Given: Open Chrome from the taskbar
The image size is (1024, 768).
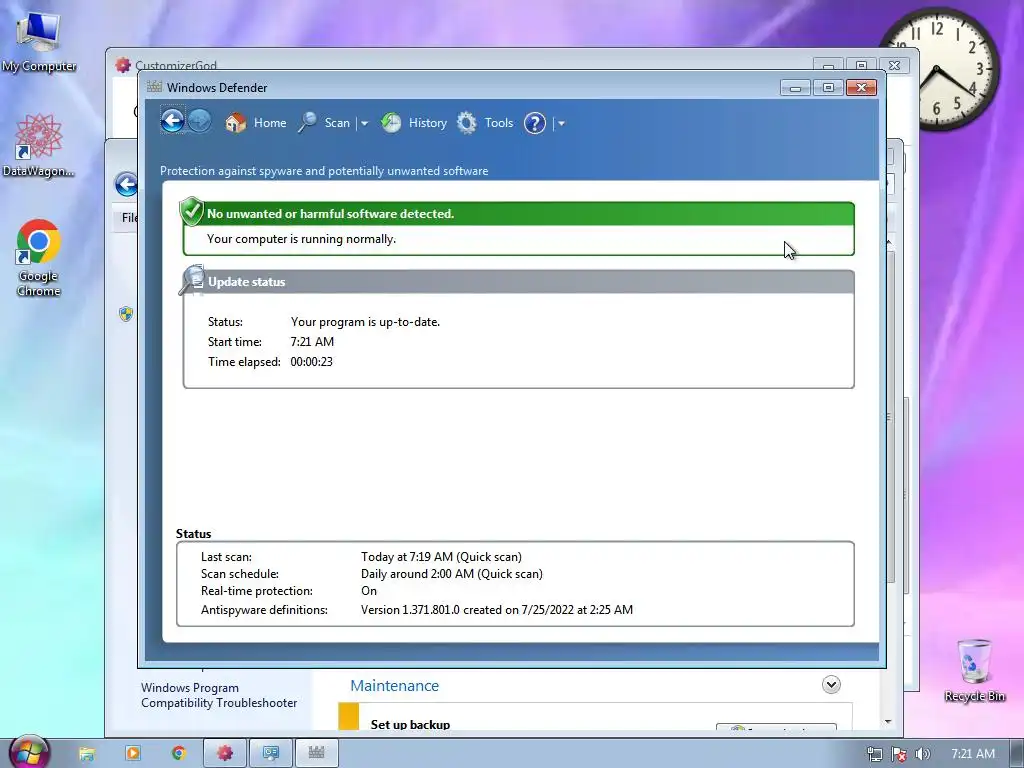Looking at the screenshot, I should pos(178,753).
